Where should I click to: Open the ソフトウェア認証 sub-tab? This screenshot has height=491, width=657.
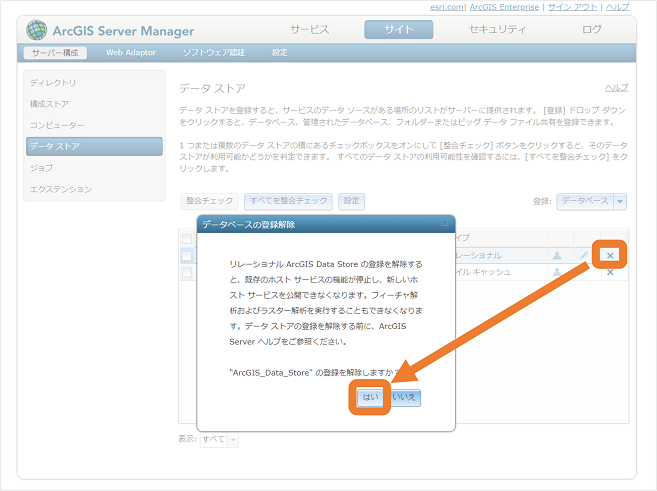tap(214, 53)
